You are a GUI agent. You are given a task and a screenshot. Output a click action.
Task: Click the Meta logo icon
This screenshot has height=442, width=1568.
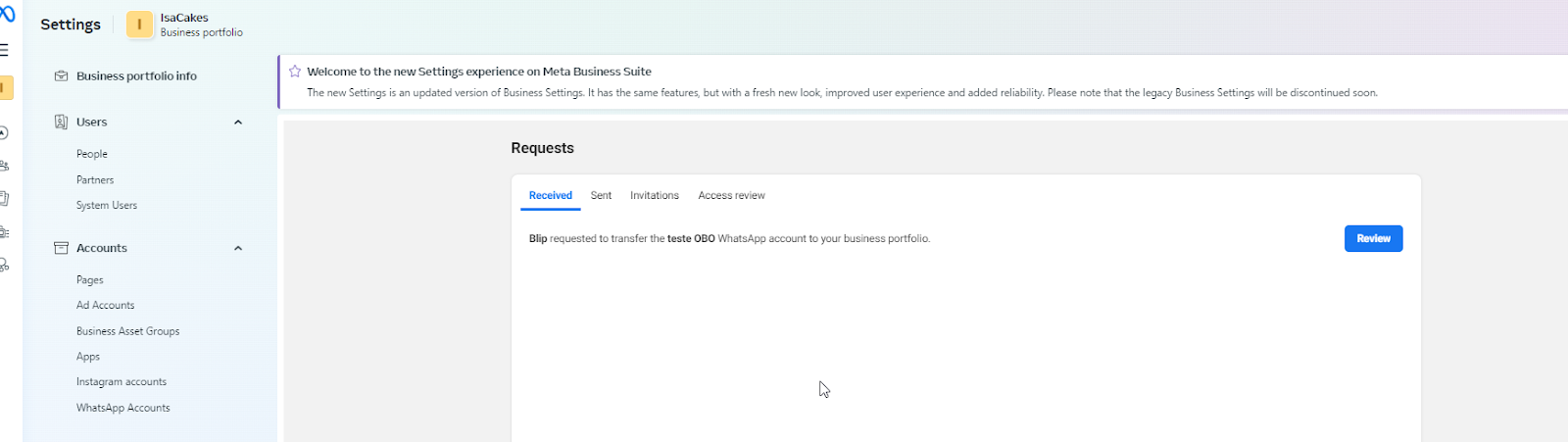pos(7,15)
